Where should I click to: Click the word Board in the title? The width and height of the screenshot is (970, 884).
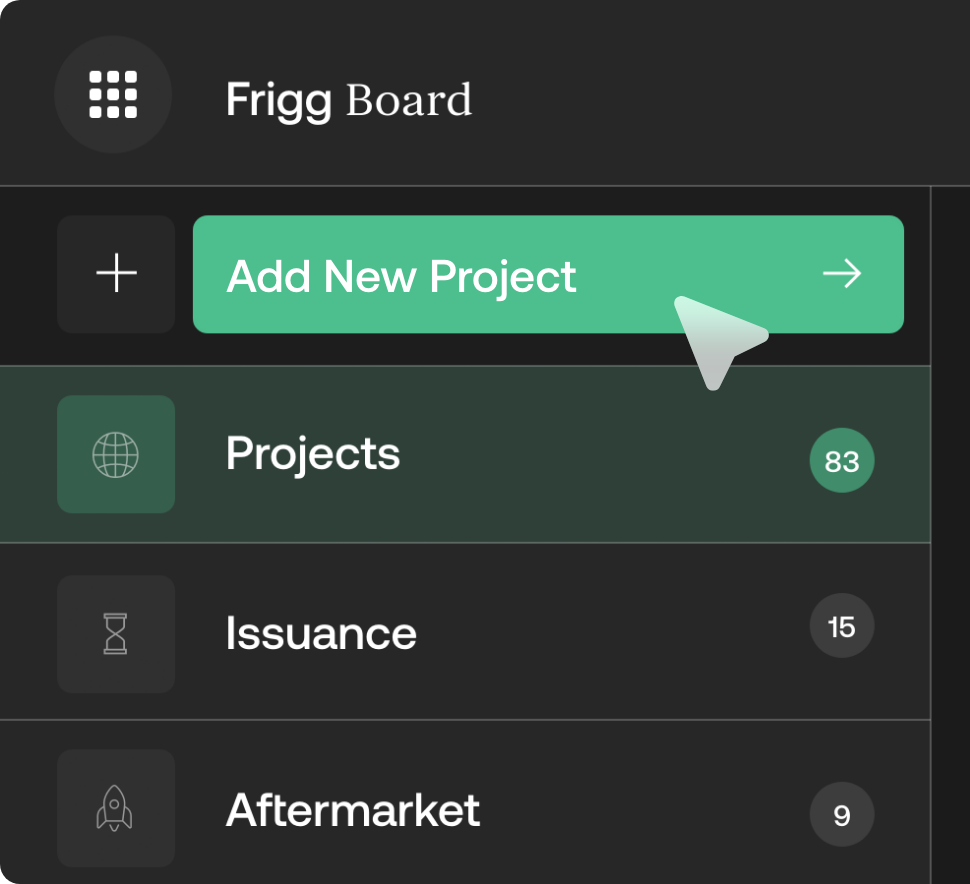point(408,101)
